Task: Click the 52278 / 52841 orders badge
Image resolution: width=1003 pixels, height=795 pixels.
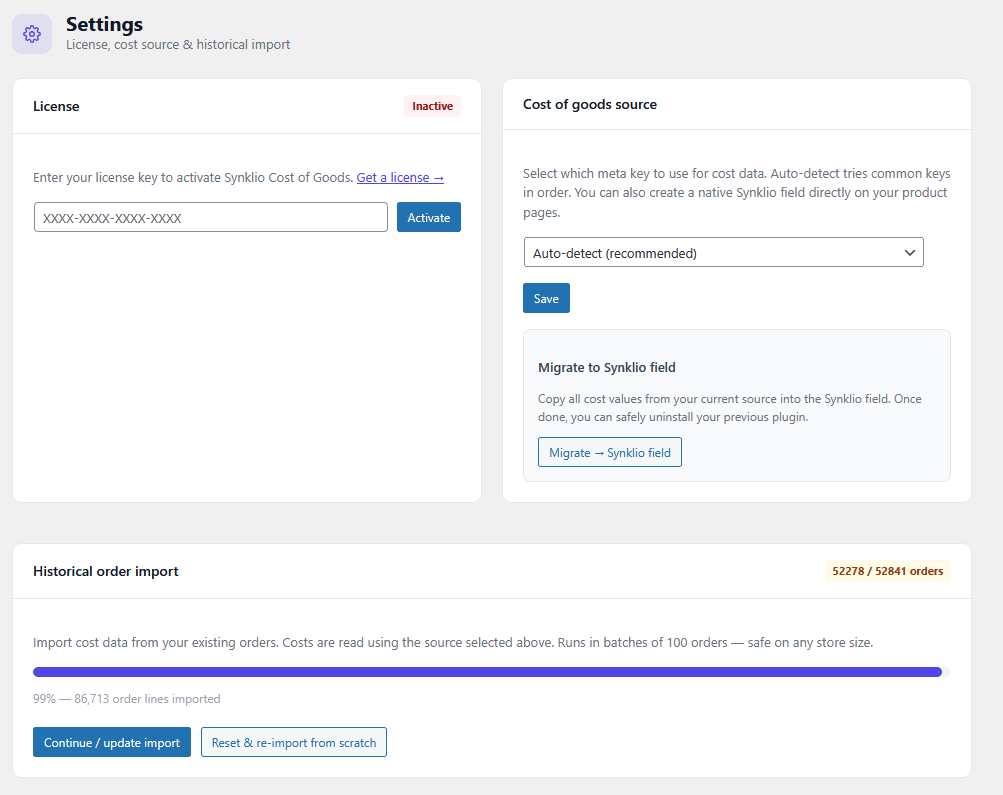Action: [x=887, y=572]
